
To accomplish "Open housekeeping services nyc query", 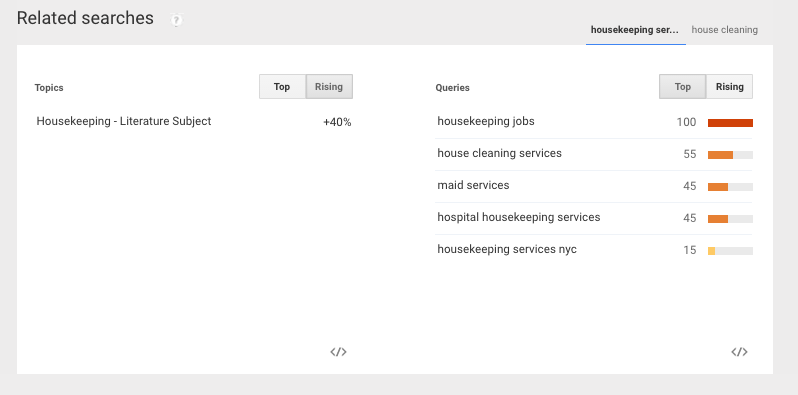I will coord(507,249).
